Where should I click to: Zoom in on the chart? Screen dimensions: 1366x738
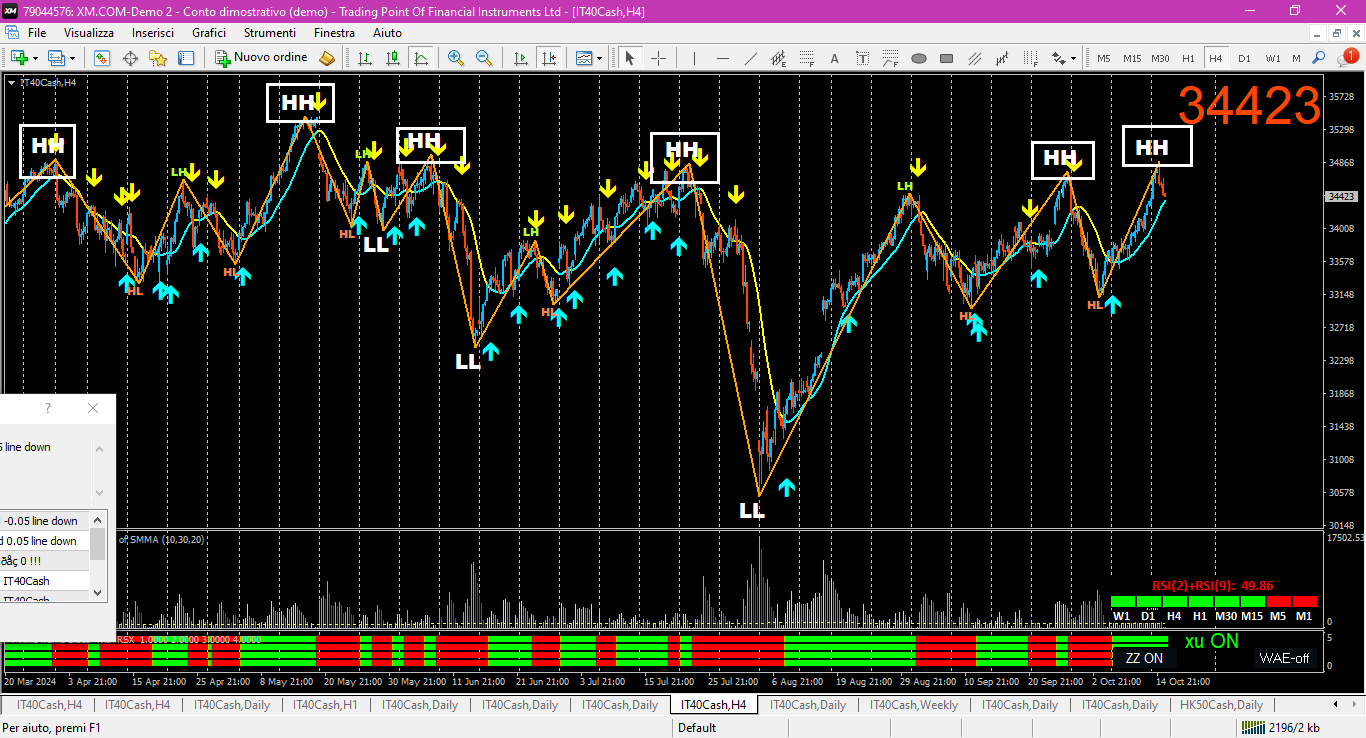point(456,58)
